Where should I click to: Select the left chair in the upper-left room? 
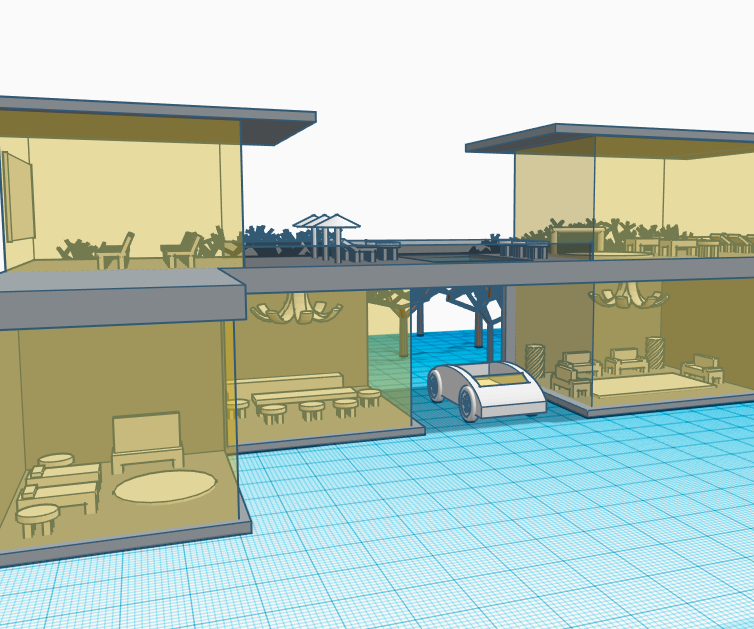coord(115,251)
